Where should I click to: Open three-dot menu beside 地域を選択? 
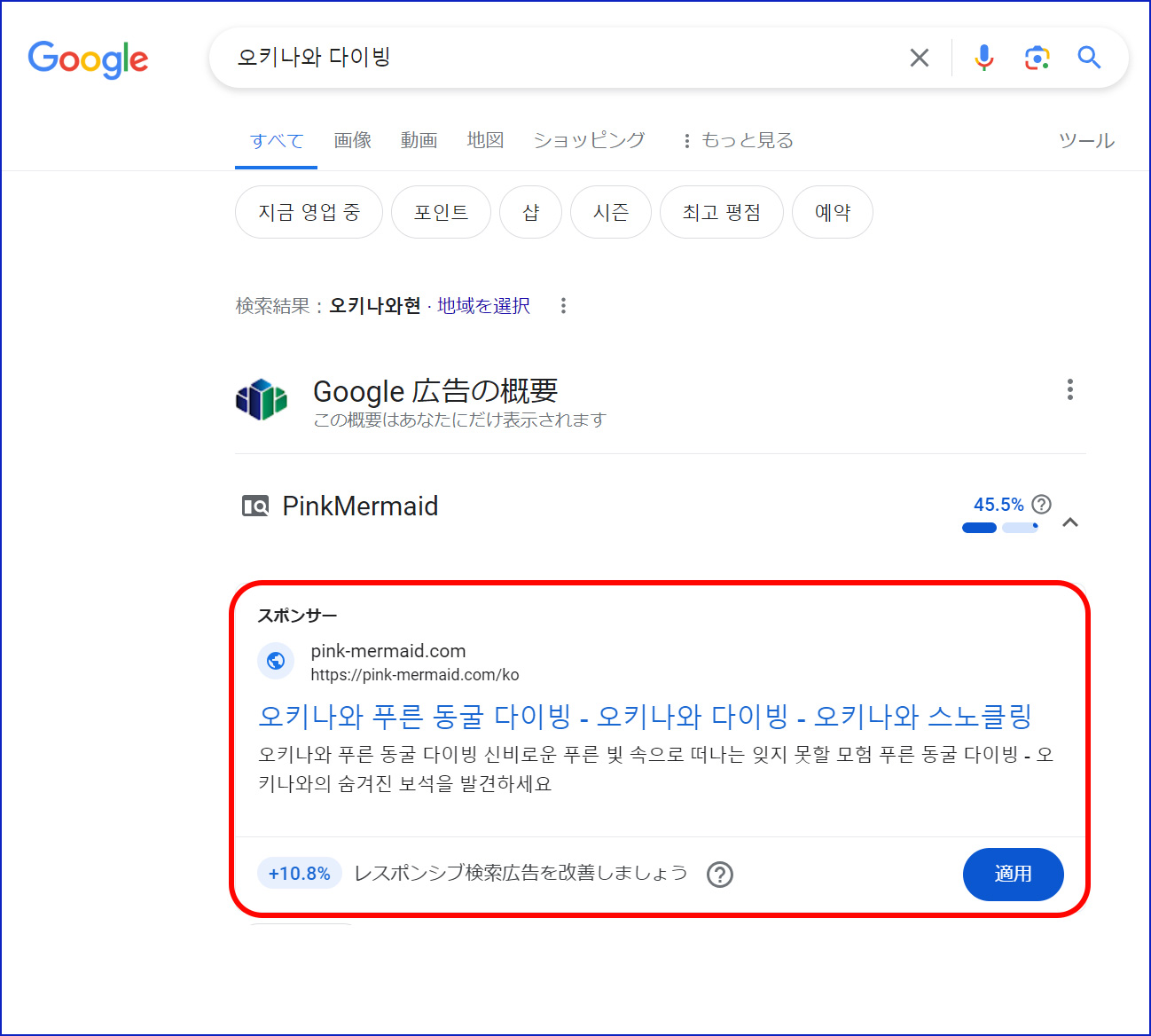click(x=563, y=306)
